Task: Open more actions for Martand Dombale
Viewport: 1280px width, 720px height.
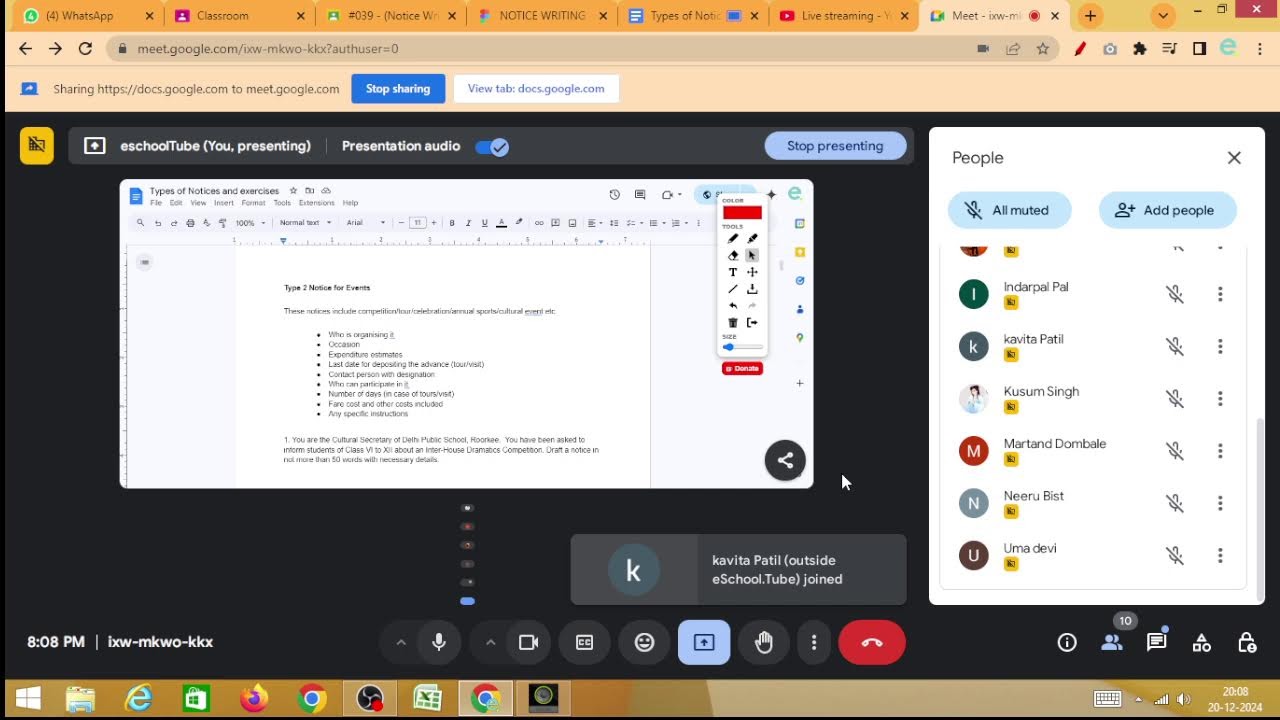Action: [x=1220, y=451]
